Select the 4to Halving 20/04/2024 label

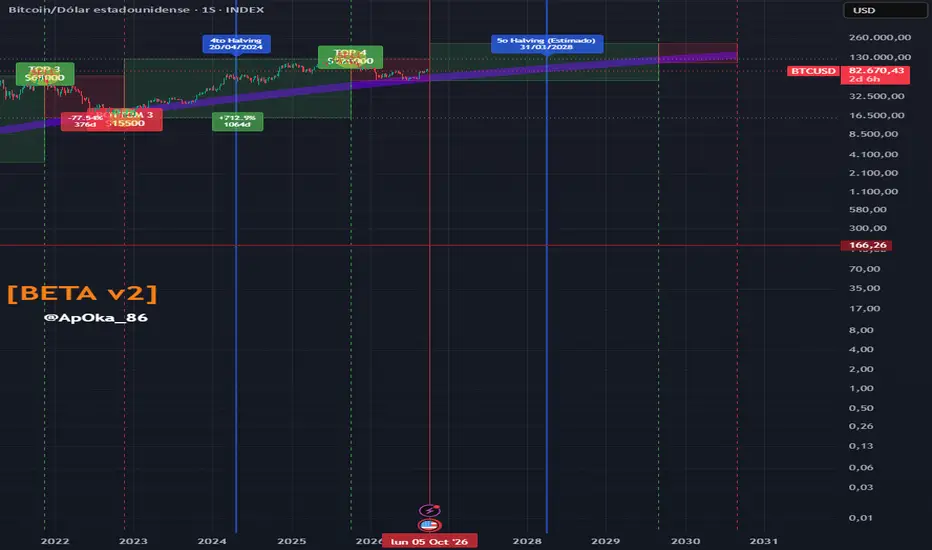(236, 43)
